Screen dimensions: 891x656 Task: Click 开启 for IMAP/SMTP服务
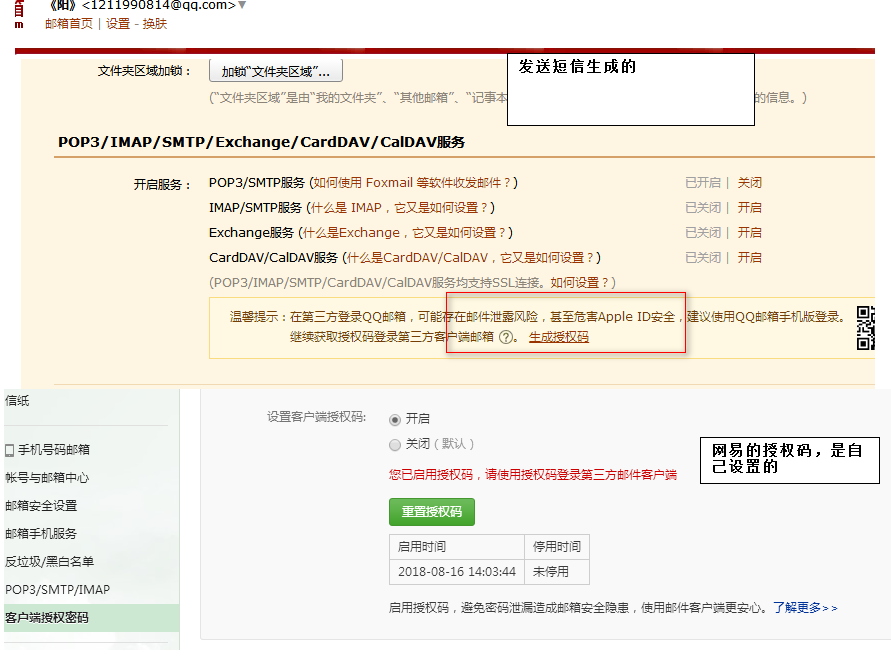pos(750,208)
